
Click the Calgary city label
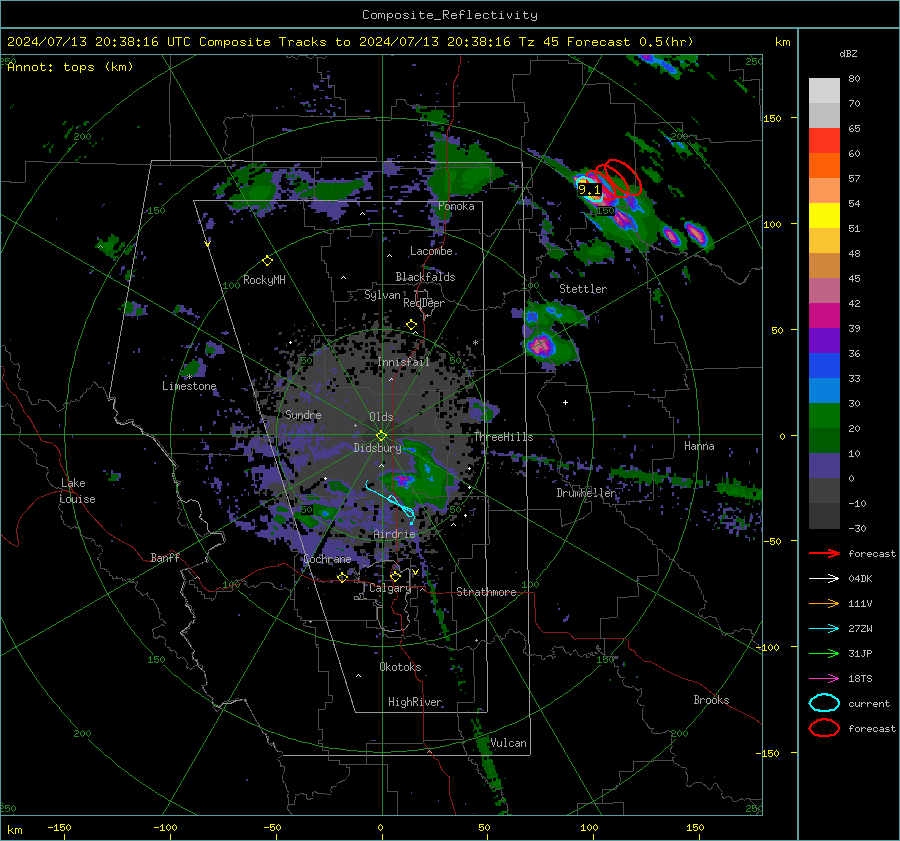[390, 588]
